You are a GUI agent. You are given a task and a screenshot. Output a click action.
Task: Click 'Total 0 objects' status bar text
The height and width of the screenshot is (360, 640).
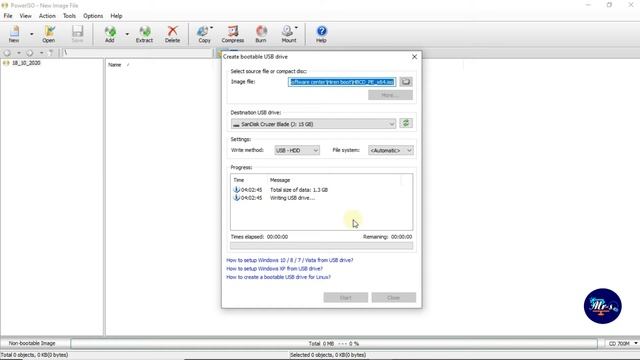pyautogui.click(x=34, y=355)
